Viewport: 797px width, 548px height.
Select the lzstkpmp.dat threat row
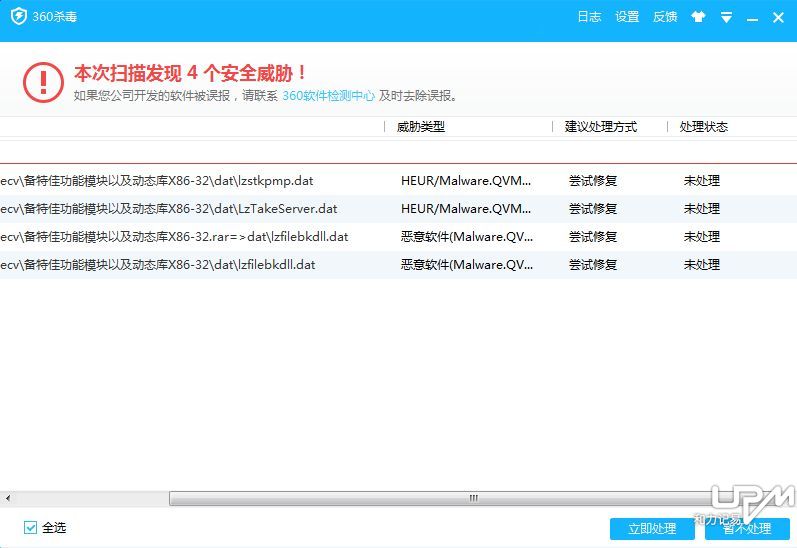(398, 181)
